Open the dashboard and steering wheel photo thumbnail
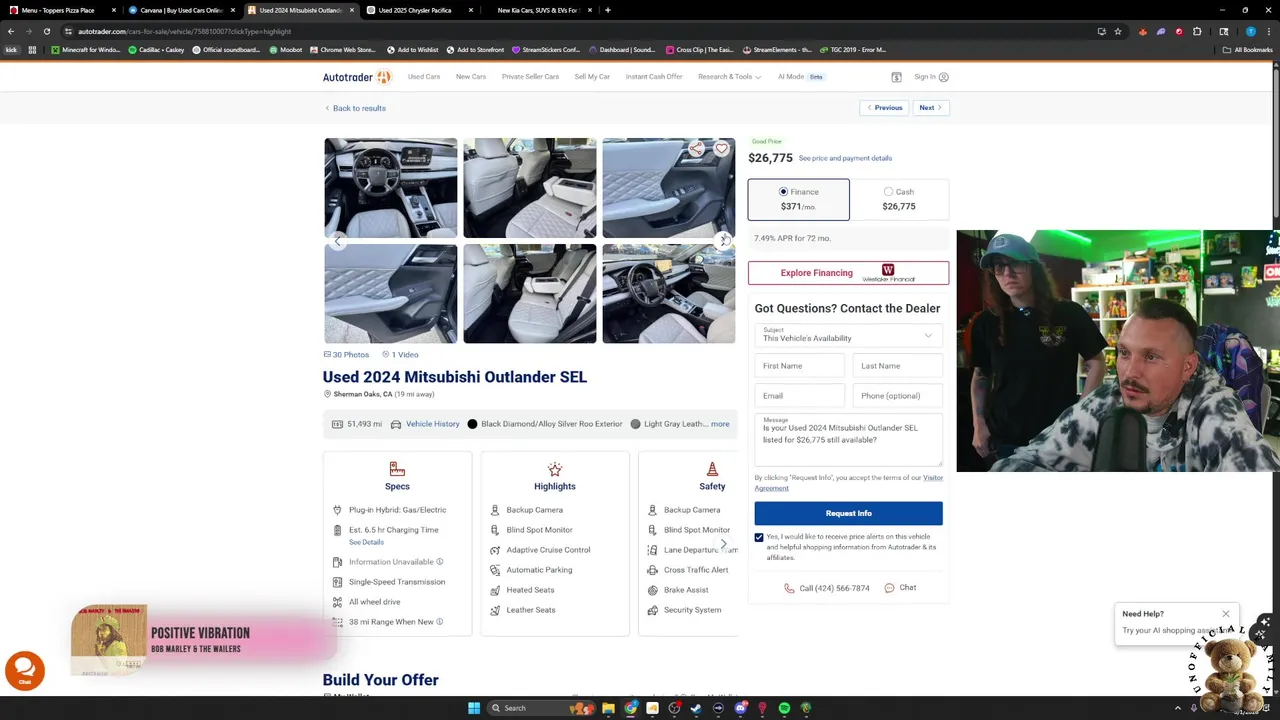 point(391,188)
